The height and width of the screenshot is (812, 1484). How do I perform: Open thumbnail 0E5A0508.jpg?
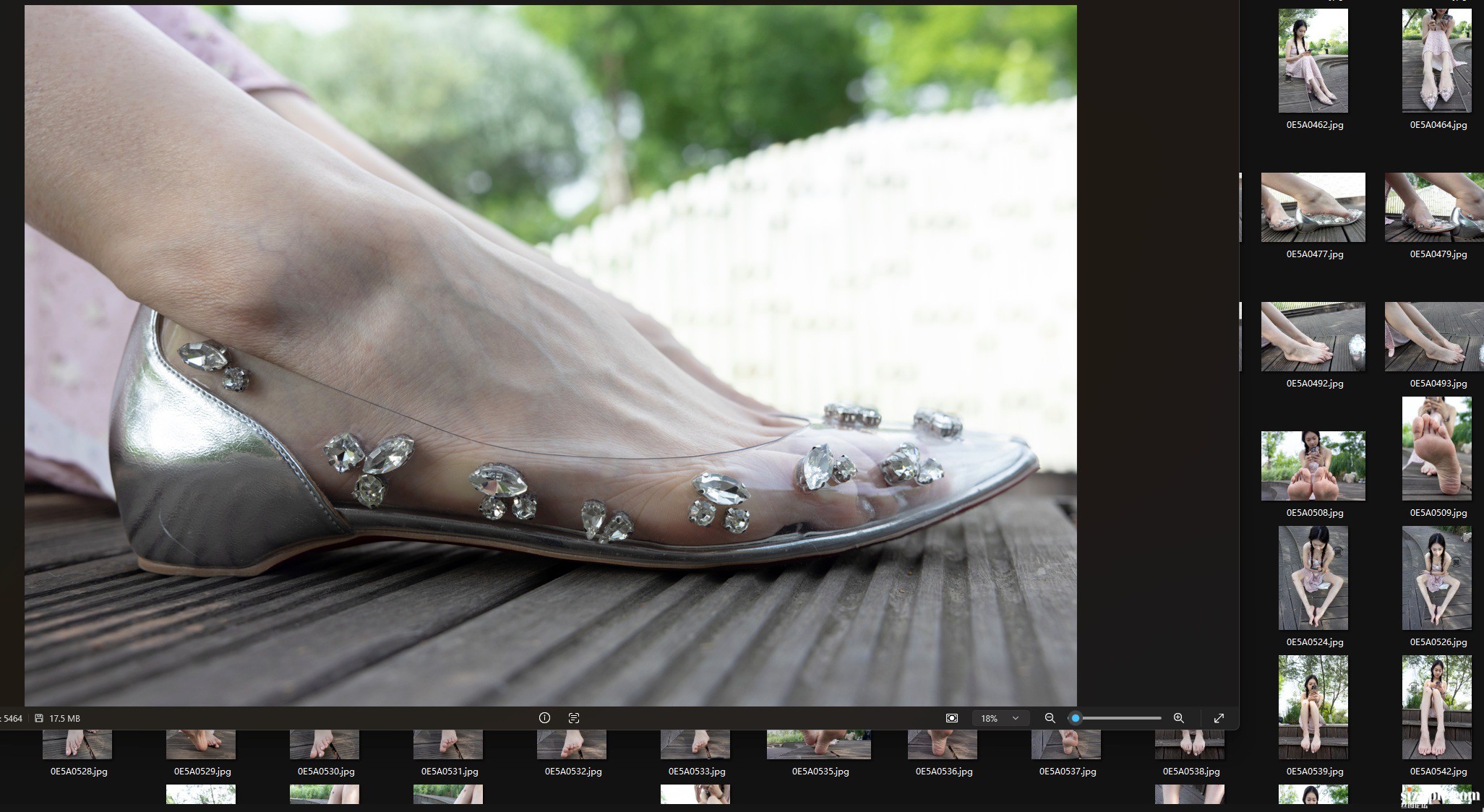pos(1313,466)
